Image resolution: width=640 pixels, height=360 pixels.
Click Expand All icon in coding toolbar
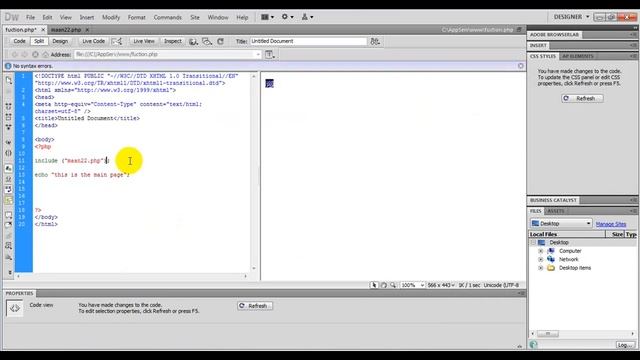click(9, 127)
